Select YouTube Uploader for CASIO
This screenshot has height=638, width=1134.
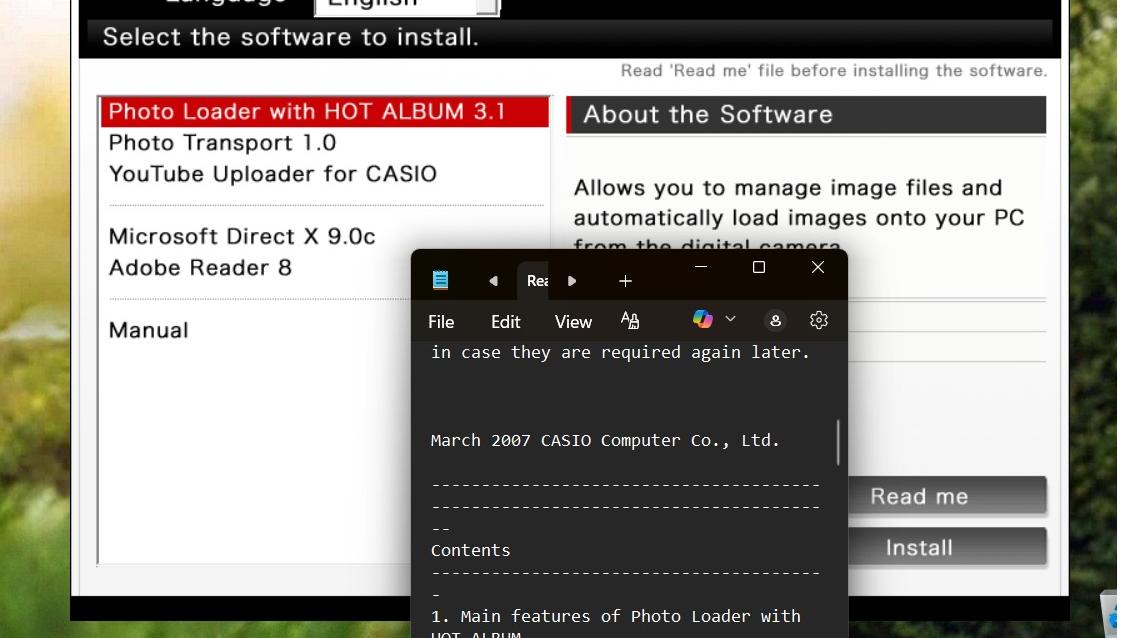tap(272, 174)
